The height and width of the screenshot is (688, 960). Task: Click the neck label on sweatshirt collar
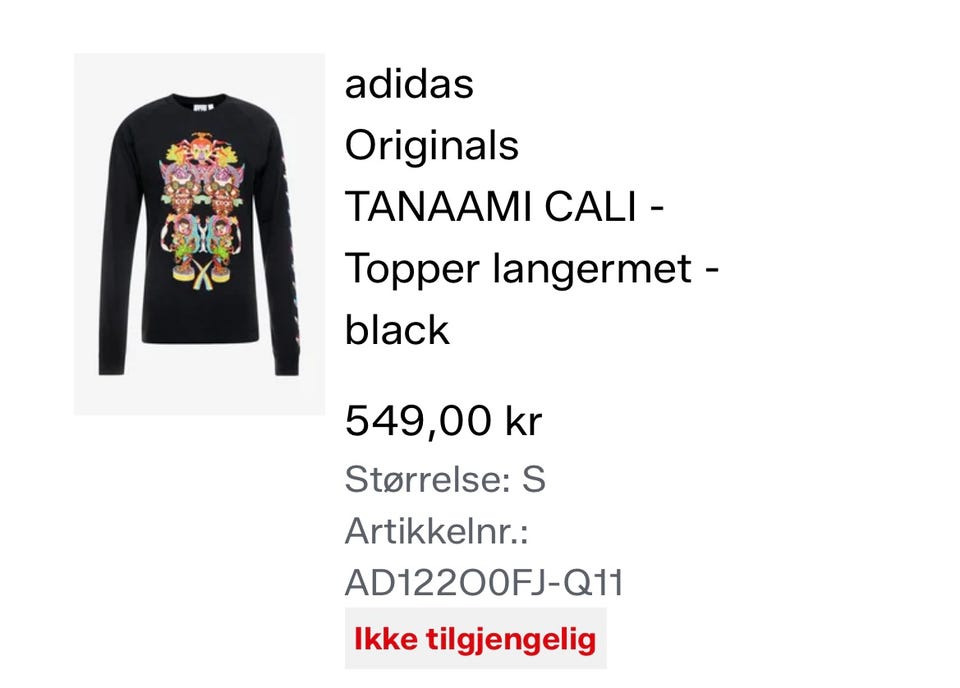tap(202, 108)
